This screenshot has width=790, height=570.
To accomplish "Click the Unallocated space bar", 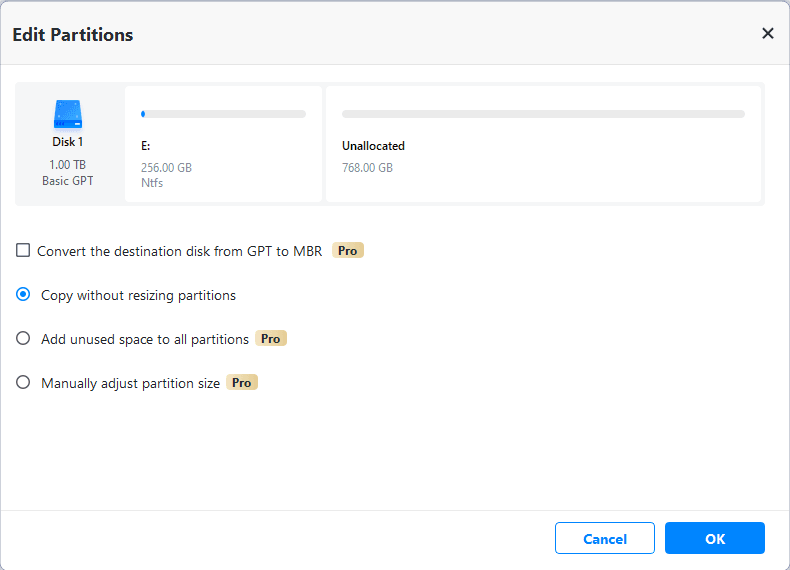I will pos(543,114).
